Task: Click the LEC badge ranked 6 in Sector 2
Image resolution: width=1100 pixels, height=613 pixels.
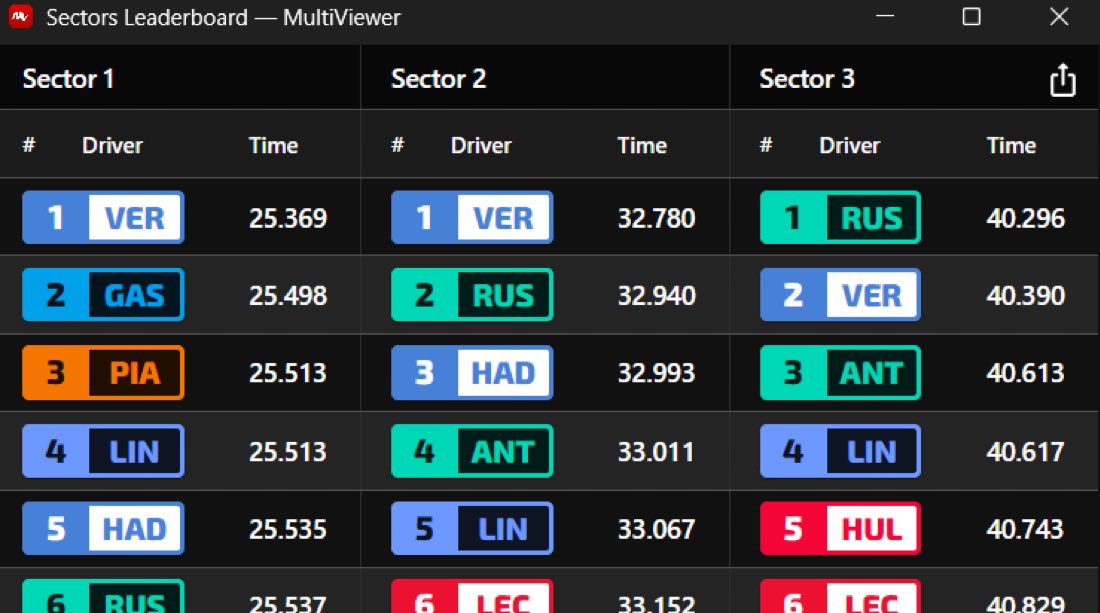Action: (x=472, y=596)
